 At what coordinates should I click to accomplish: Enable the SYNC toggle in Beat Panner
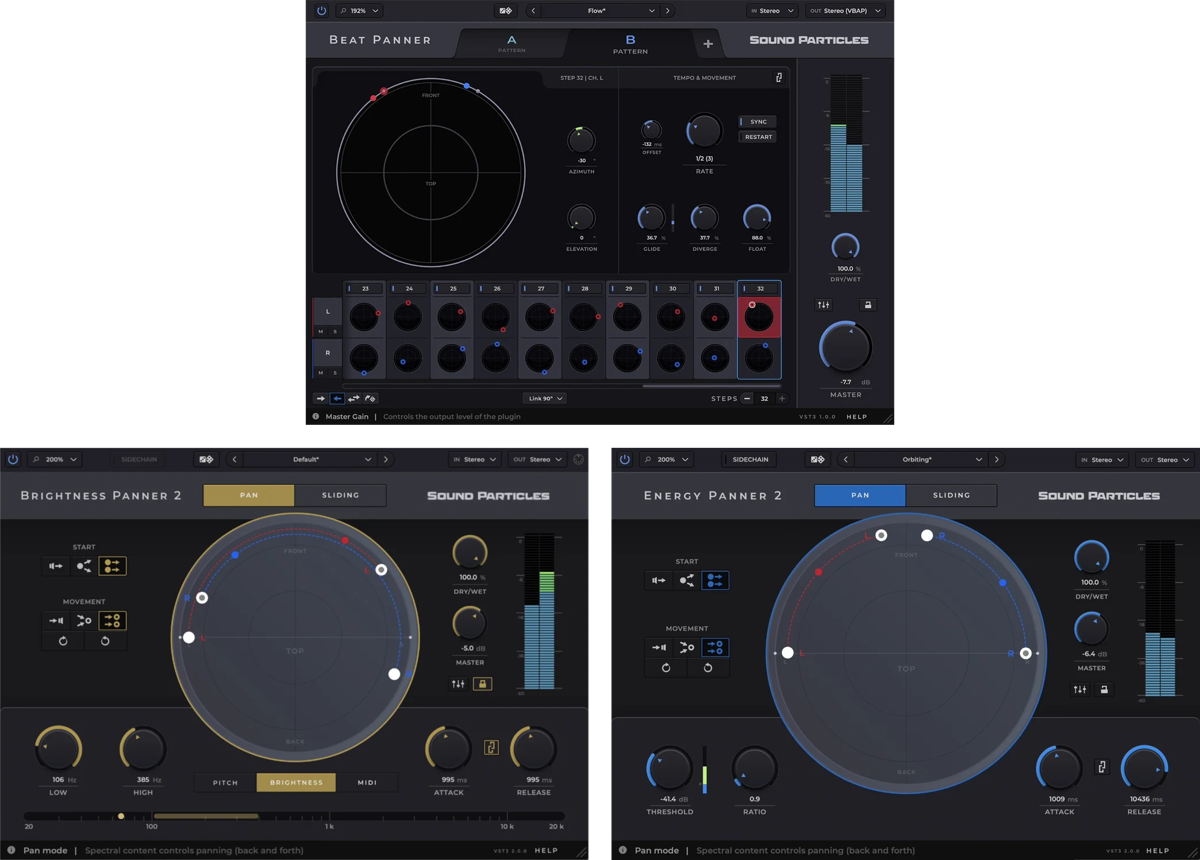pos(757,122)
